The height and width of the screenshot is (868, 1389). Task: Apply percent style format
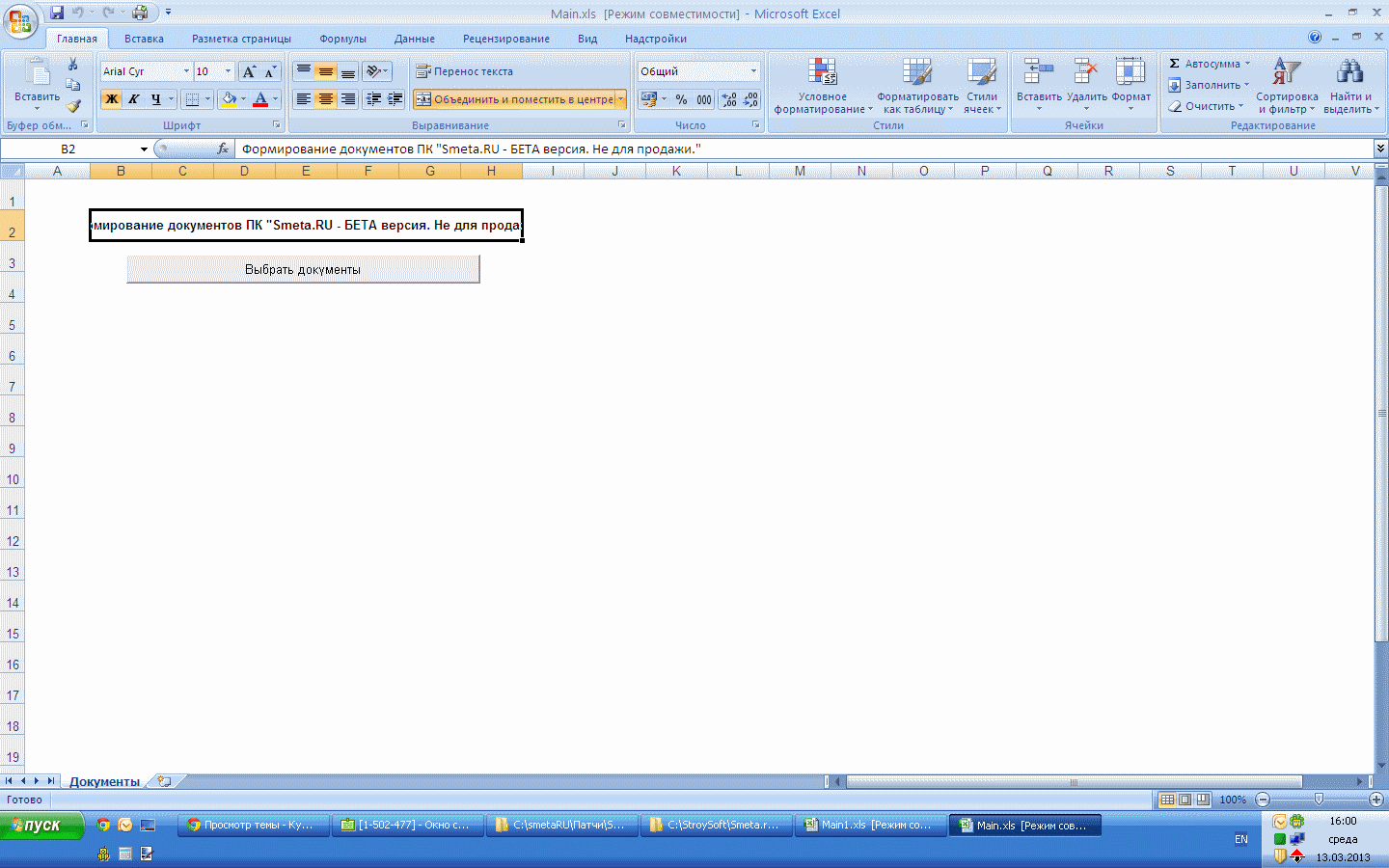tap(681, 99)
